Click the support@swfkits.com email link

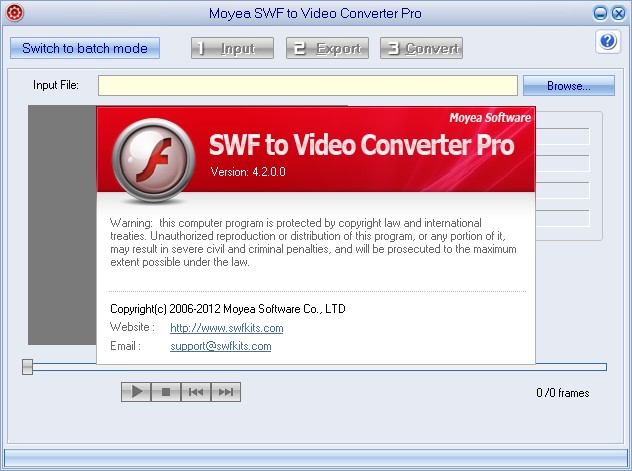coord(220,346)
